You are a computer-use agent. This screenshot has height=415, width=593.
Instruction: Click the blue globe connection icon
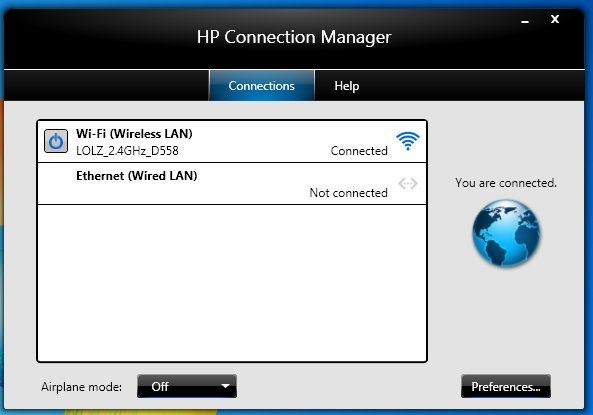pyautogui.click(x=506, y=233)
